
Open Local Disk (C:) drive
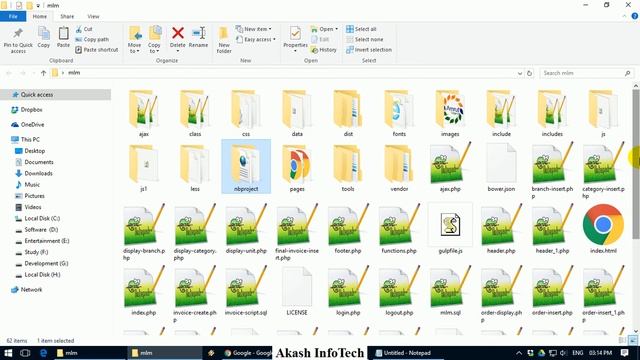(x=38, y=219)
